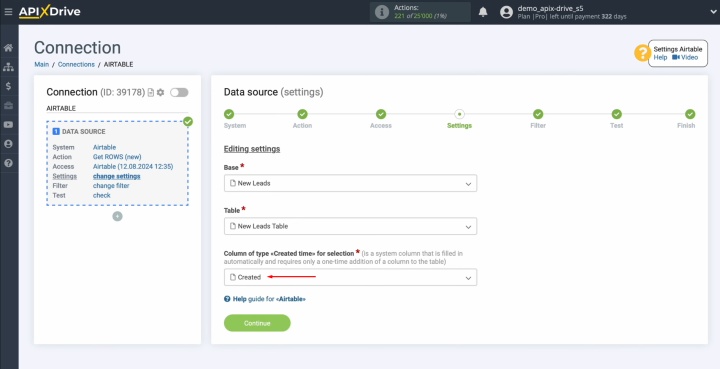
Task: Click the user avatar icon
Action: pyautogui.click(x=506, y=12)
